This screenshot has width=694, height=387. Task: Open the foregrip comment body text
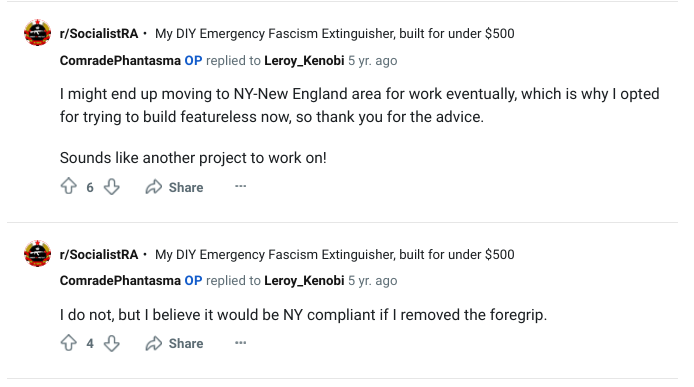[x=303, y=315]
